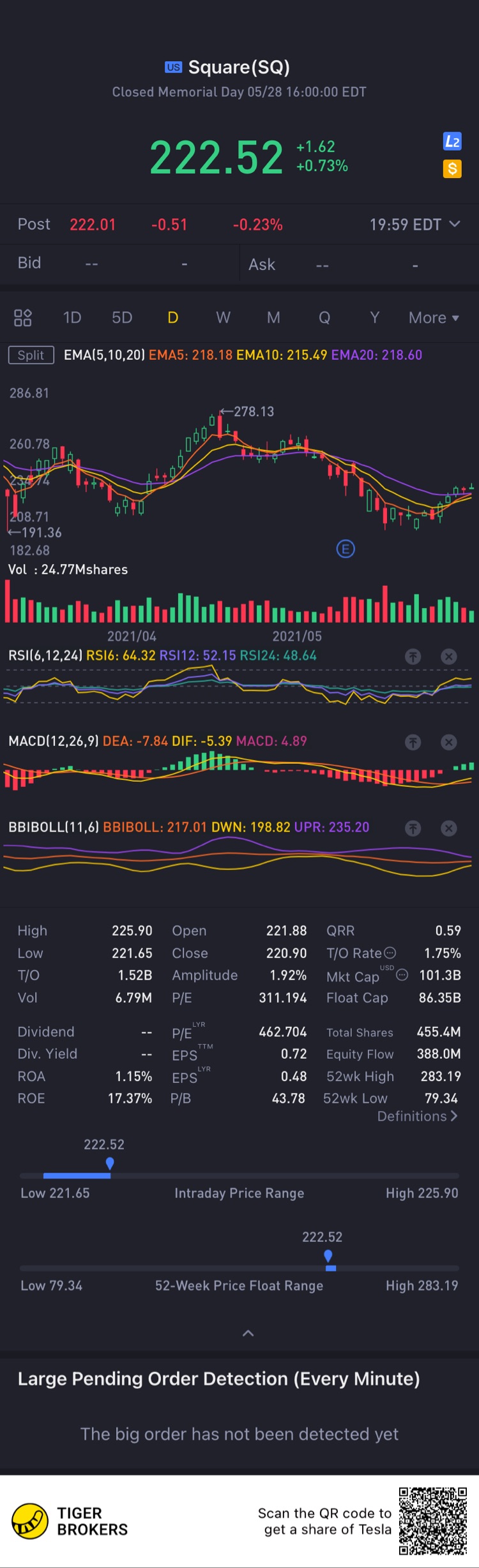The image size is (479, 1568).
Task: Switch to the 1D chart tab
Action: point(72,318)
